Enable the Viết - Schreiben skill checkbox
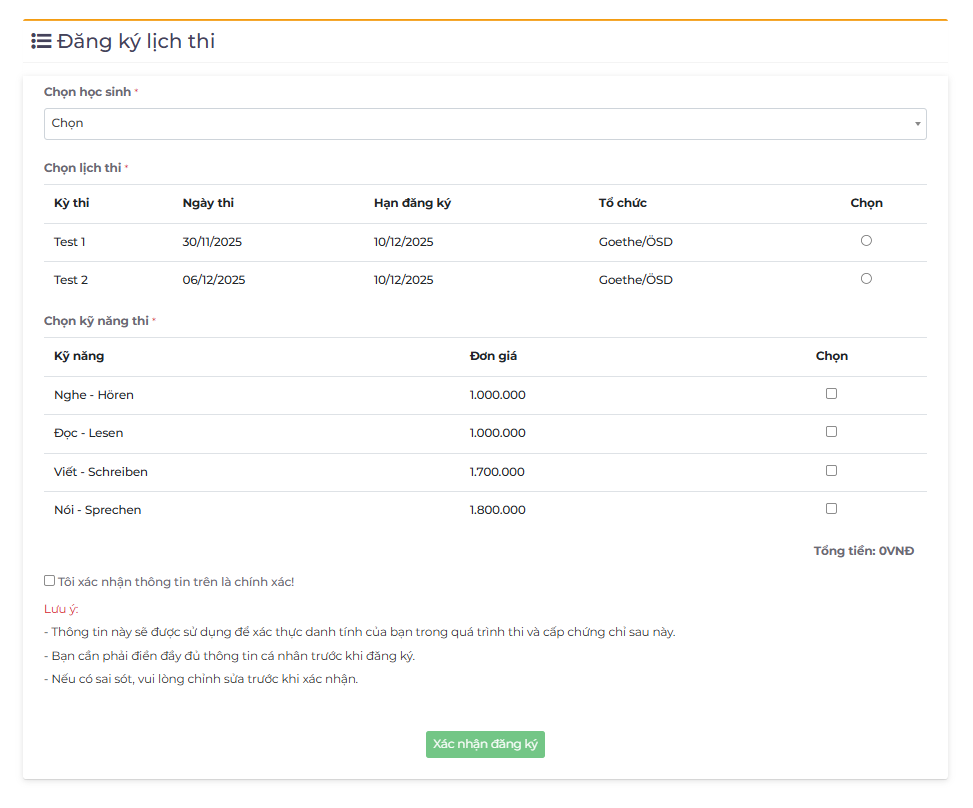 click(831, 471)
